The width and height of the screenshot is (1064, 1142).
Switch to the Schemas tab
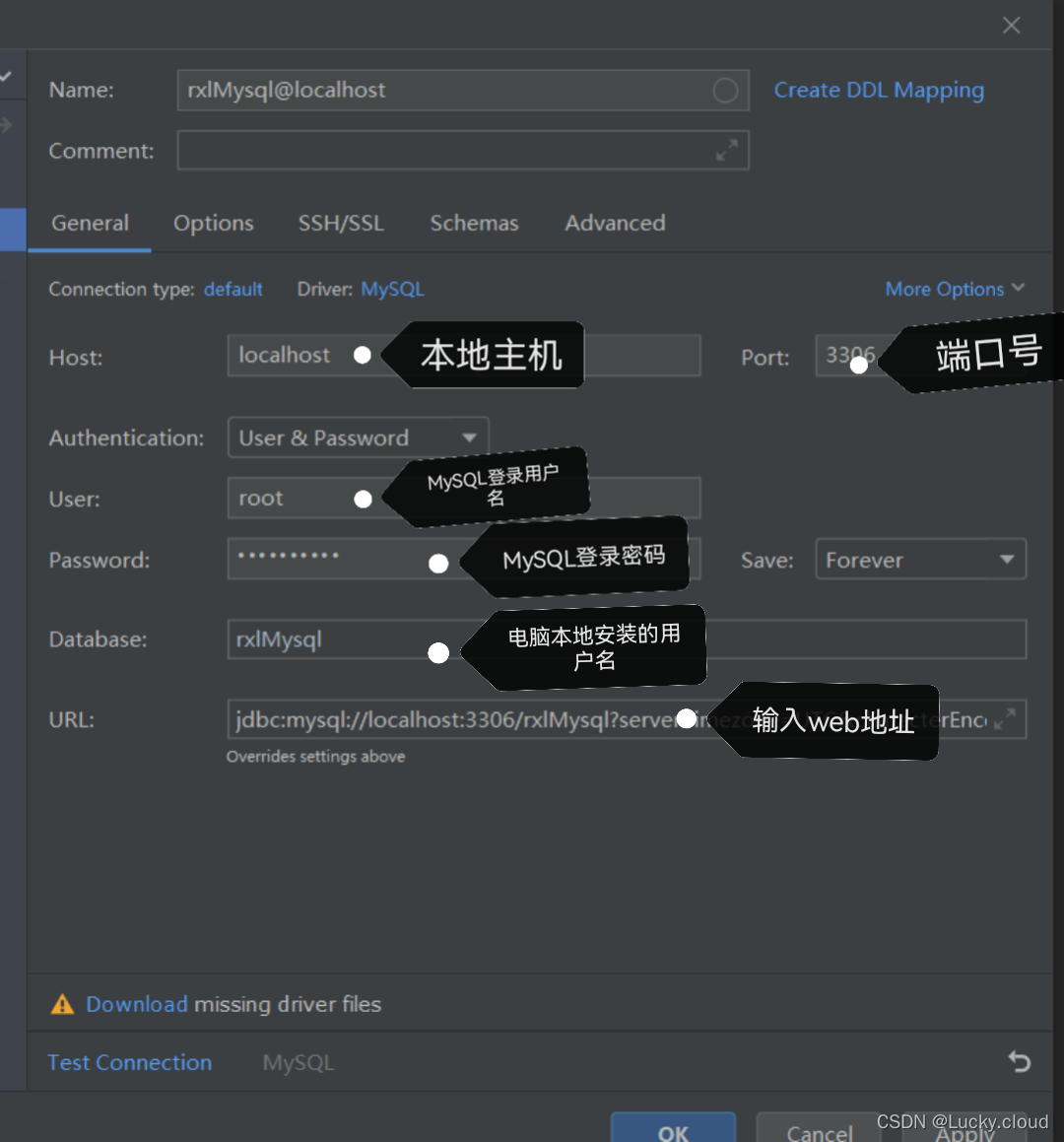475,223
